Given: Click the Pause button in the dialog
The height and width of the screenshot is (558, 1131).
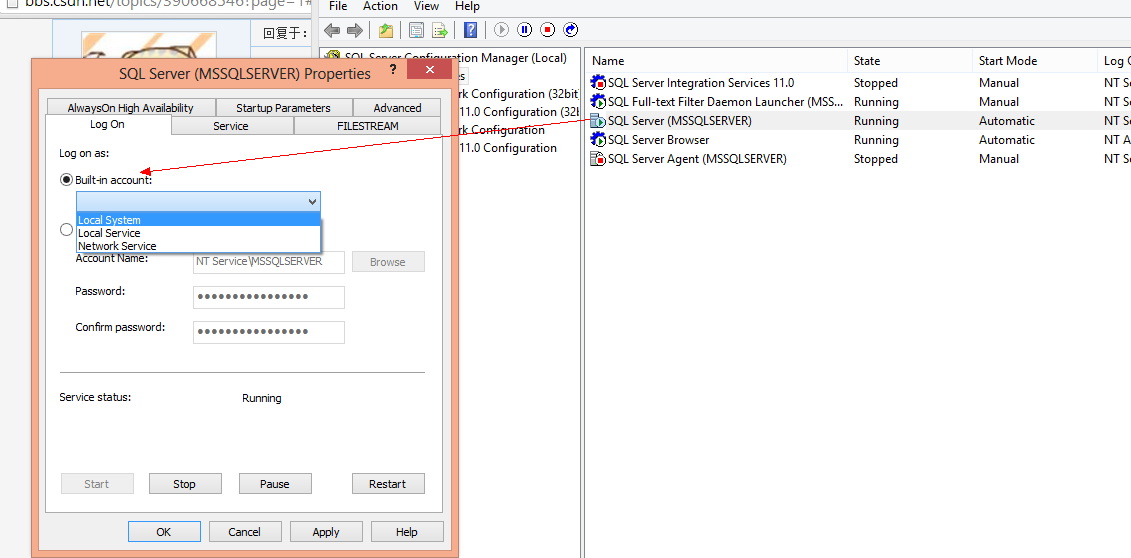Looking at the screenshot, I should coord(275,484).
